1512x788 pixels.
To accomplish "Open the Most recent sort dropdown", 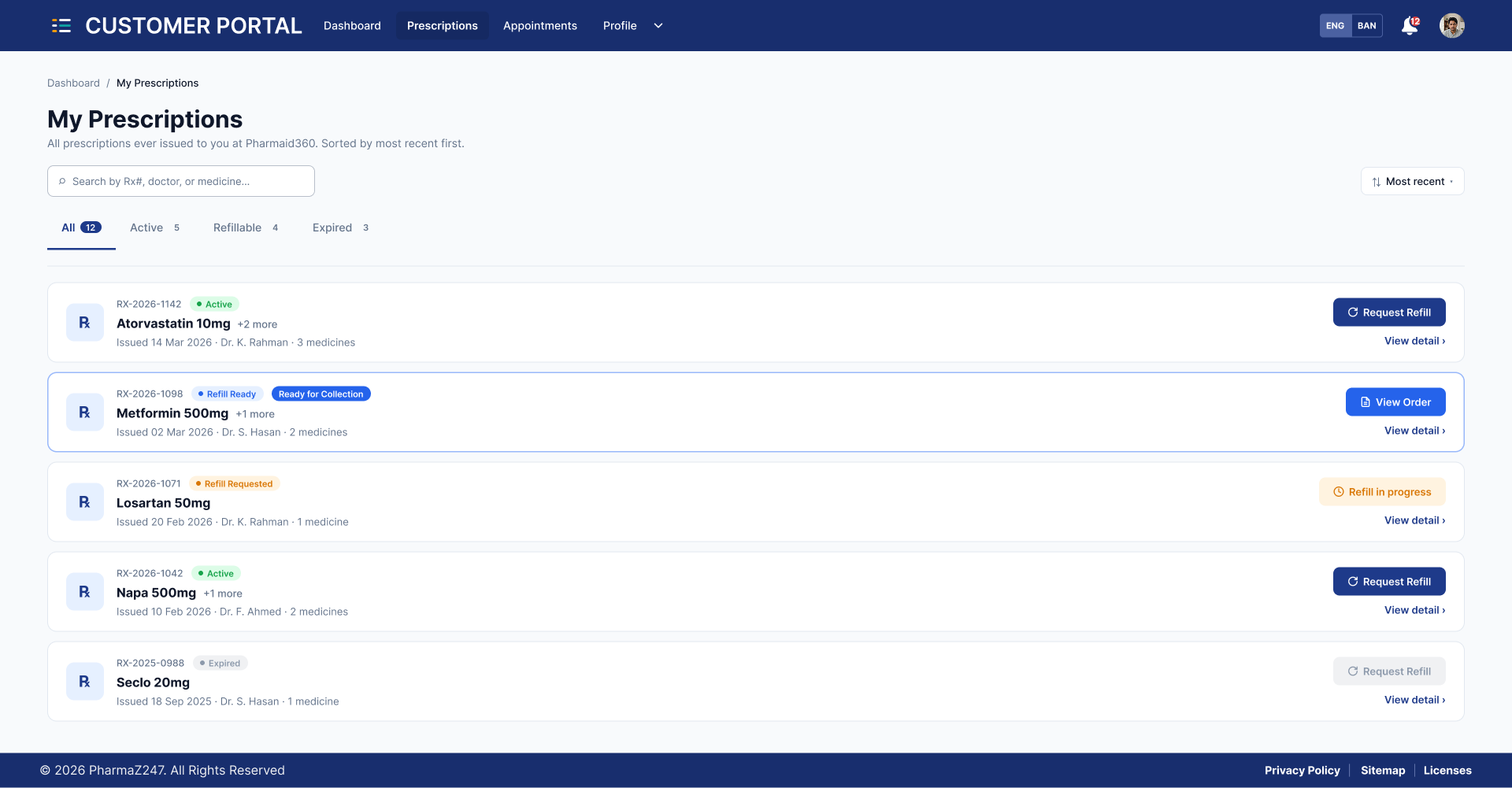I will tap(1412, 181).
